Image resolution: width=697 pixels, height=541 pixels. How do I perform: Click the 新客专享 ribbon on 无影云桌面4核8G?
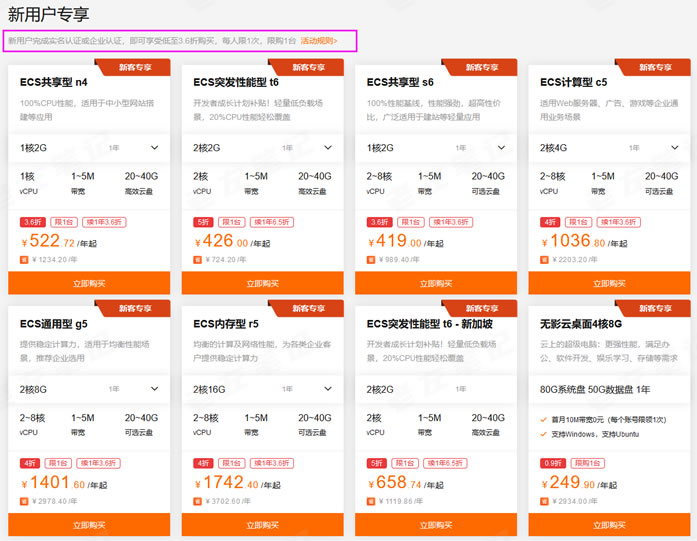[x=655, y=308]
